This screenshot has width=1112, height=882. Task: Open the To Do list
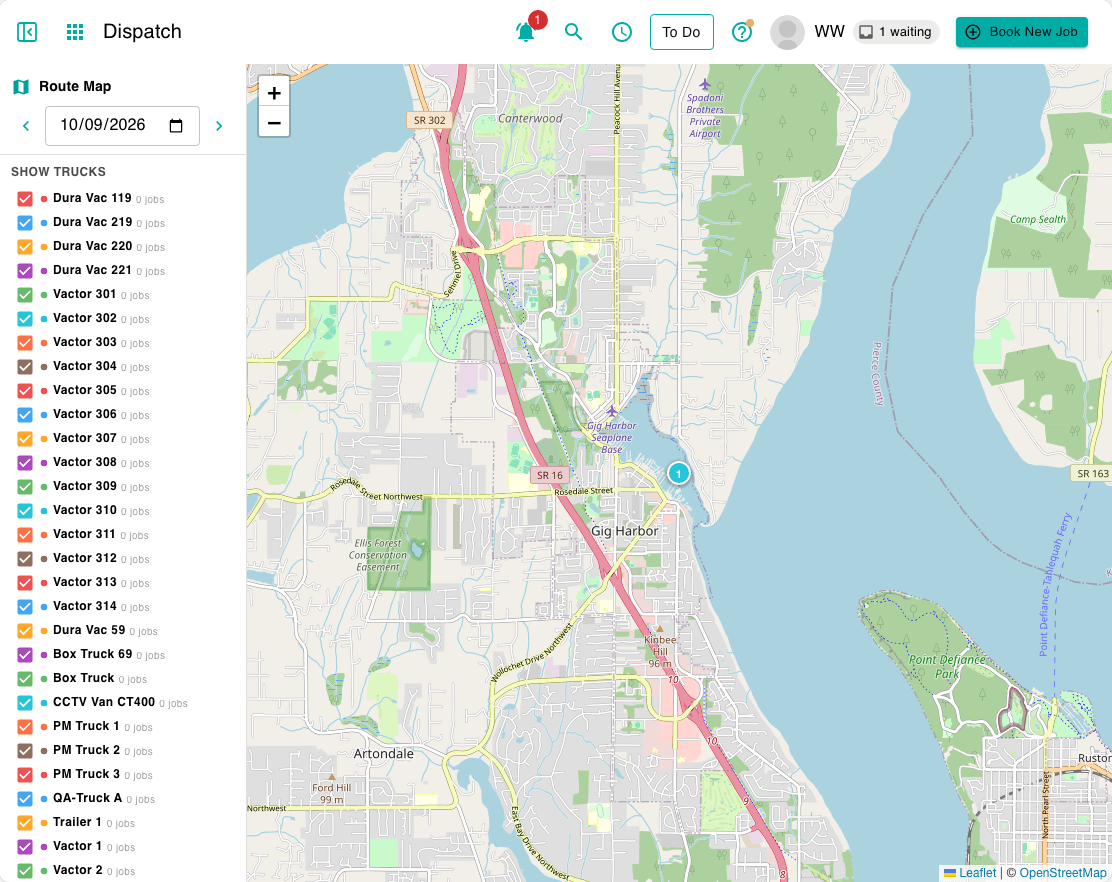point(681,32)
